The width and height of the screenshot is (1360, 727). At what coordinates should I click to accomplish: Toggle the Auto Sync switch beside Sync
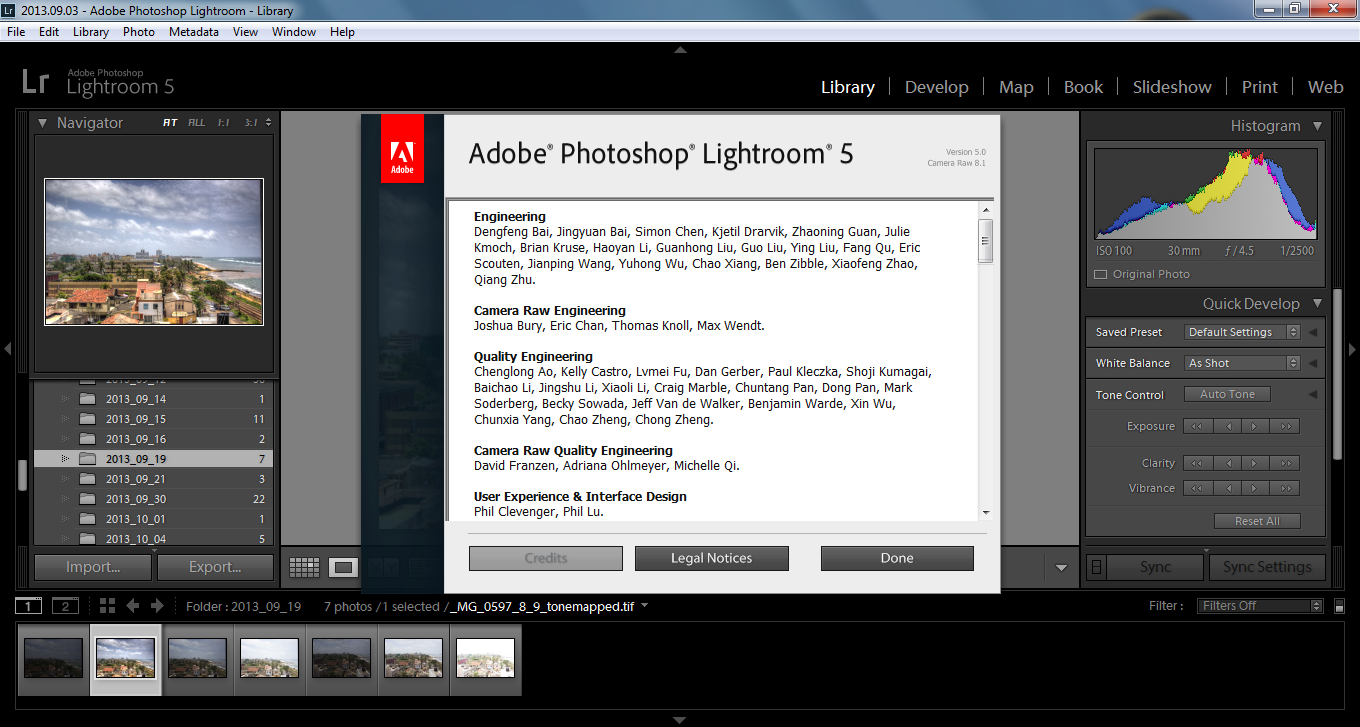[x=1097, y=567]
